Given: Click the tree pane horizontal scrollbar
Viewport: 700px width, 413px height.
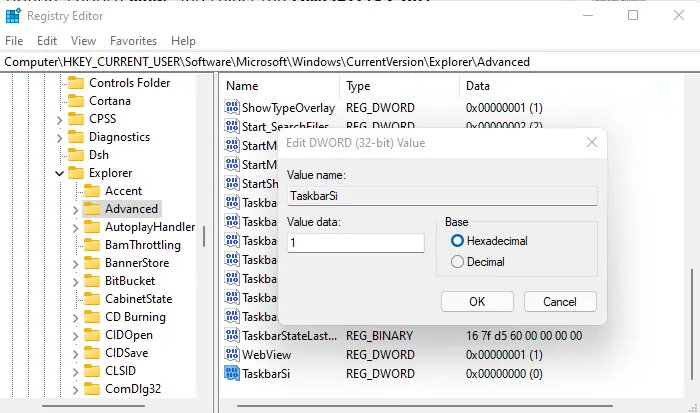Looking at the screenshot, I should (93, 406).
